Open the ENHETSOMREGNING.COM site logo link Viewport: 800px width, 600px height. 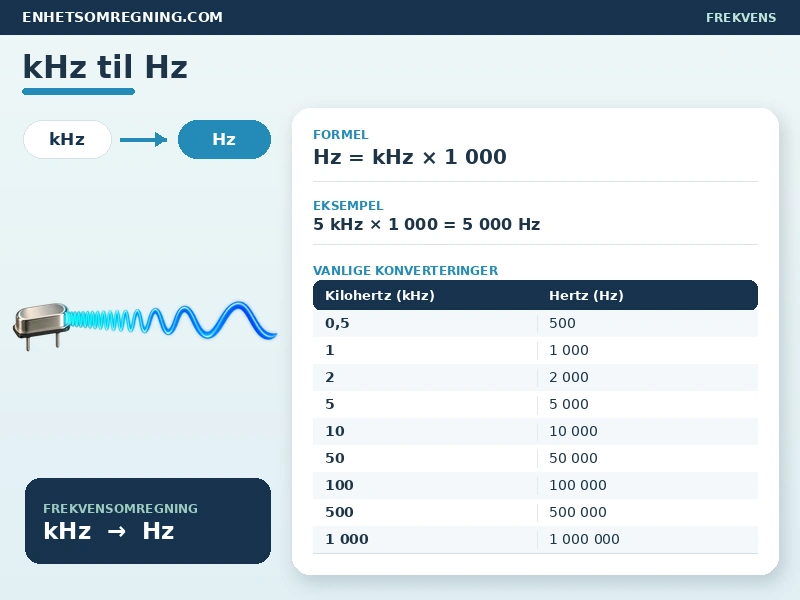[x=122, y=17]
